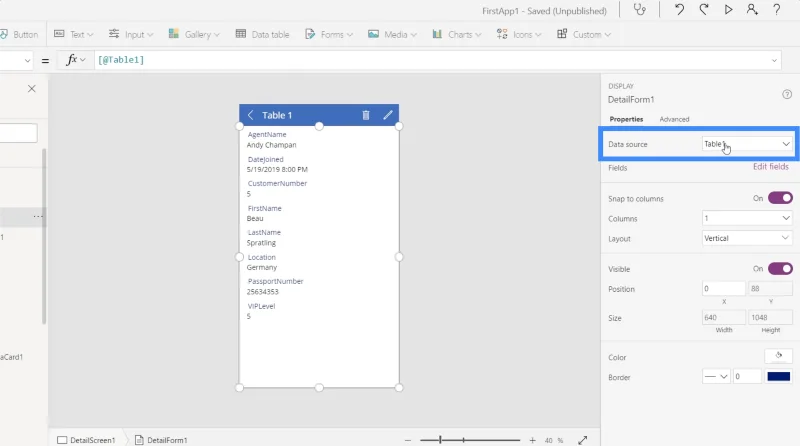Open the Charts insert menu
The height and width of the screenshot is (446, 800).
point(457,34)
